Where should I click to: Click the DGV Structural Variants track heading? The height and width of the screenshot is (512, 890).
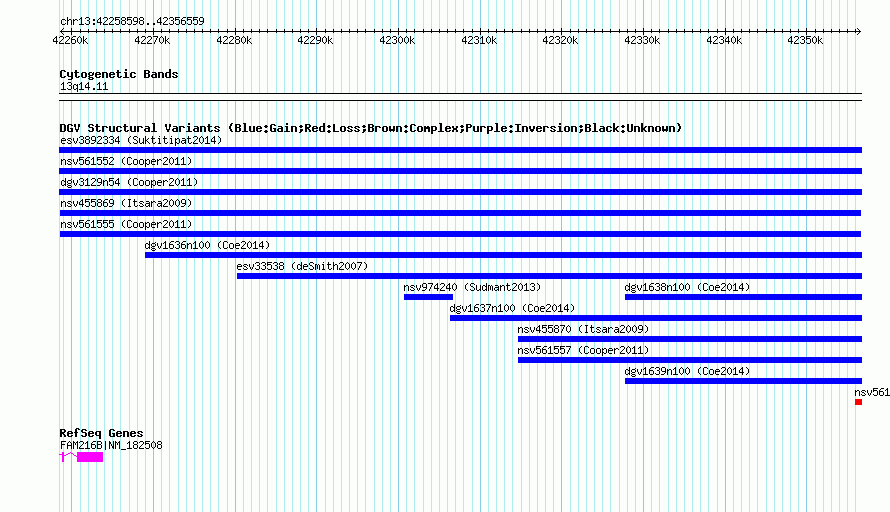[x=371, y=128]
